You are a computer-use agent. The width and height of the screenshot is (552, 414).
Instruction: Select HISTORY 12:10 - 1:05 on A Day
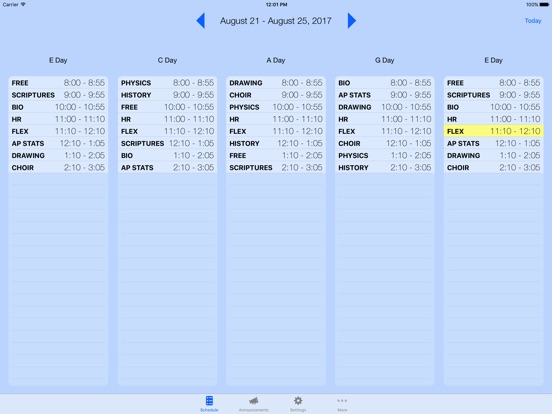point(276,143)
